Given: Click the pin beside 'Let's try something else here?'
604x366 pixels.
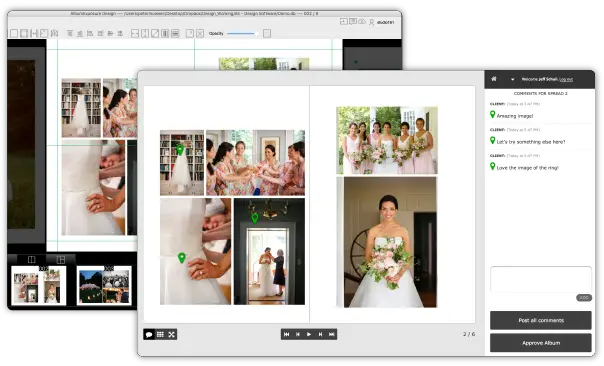Looking at the screenshot, I should (x=492, y=140).
